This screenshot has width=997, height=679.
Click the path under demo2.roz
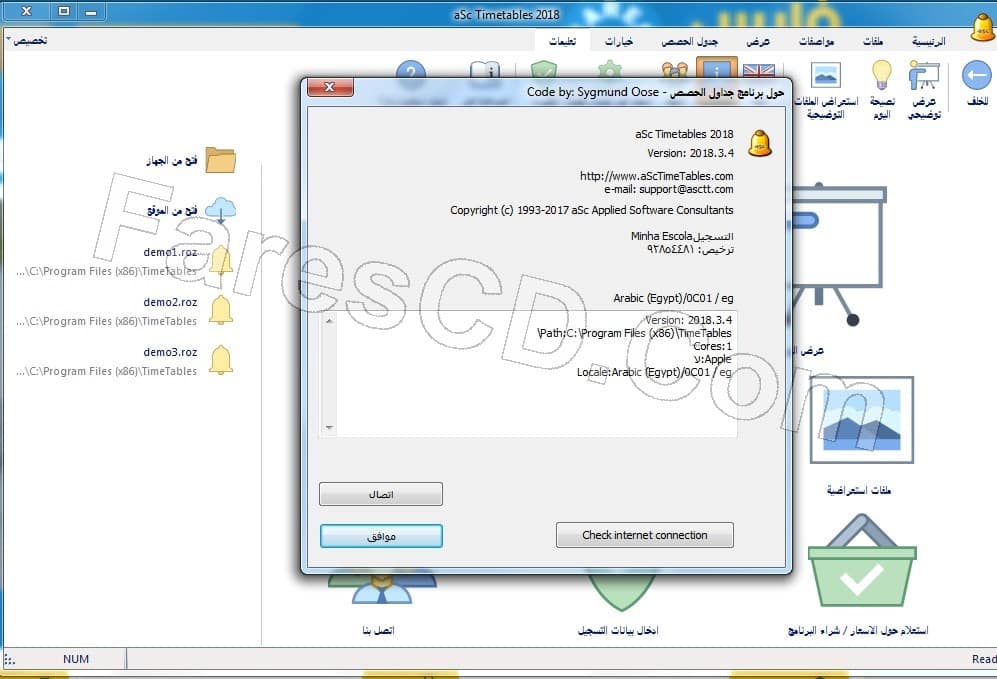pos(107,321)
